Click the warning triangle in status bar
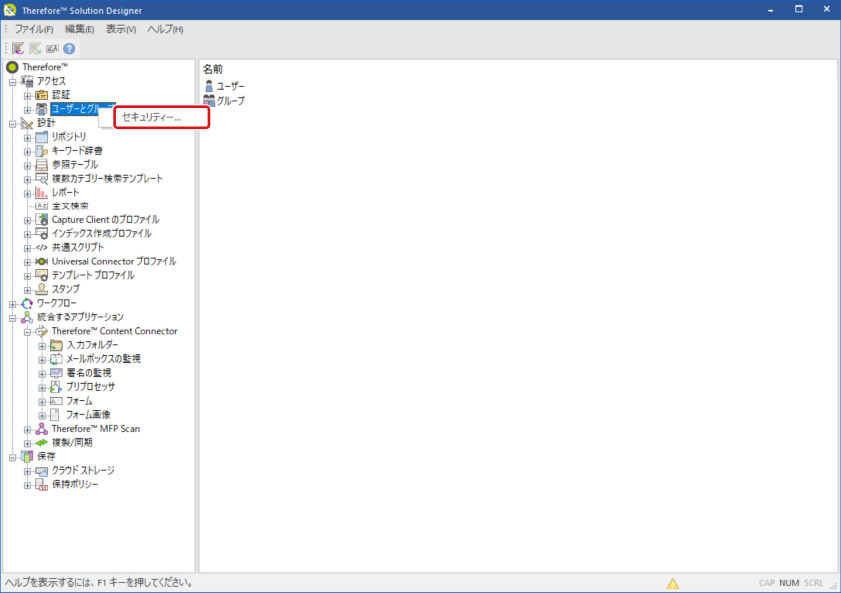This screenshot has width=841, height=593. point(673,583)
